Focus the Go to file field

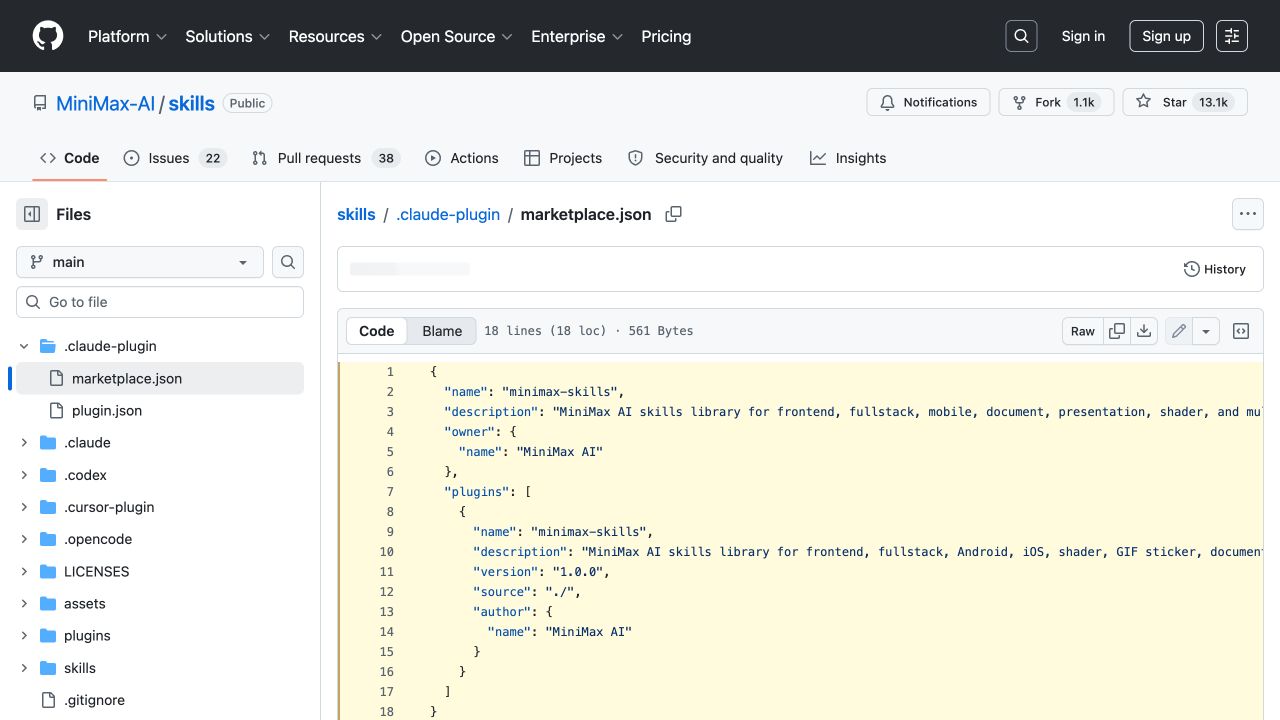160,302
